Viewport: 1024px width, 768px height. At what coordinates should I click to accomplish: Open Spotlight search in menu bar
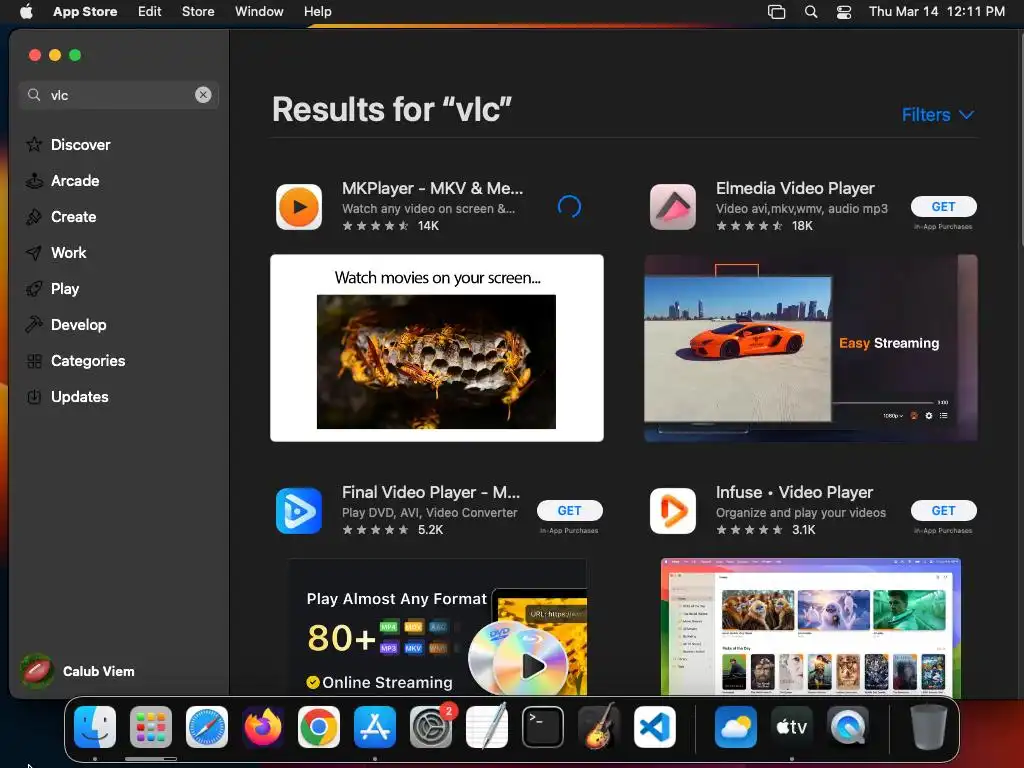810,11
